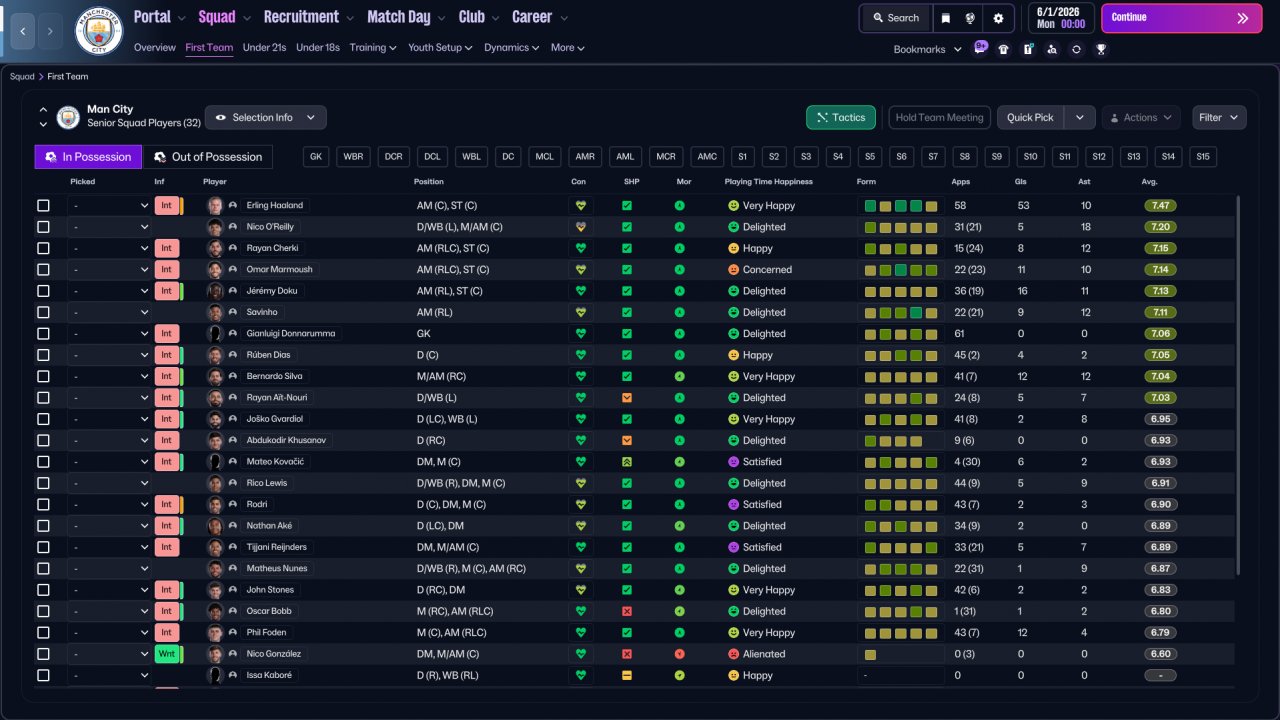
Task: Click the Manchester City club badge
Action: click(x=99, y=31)
